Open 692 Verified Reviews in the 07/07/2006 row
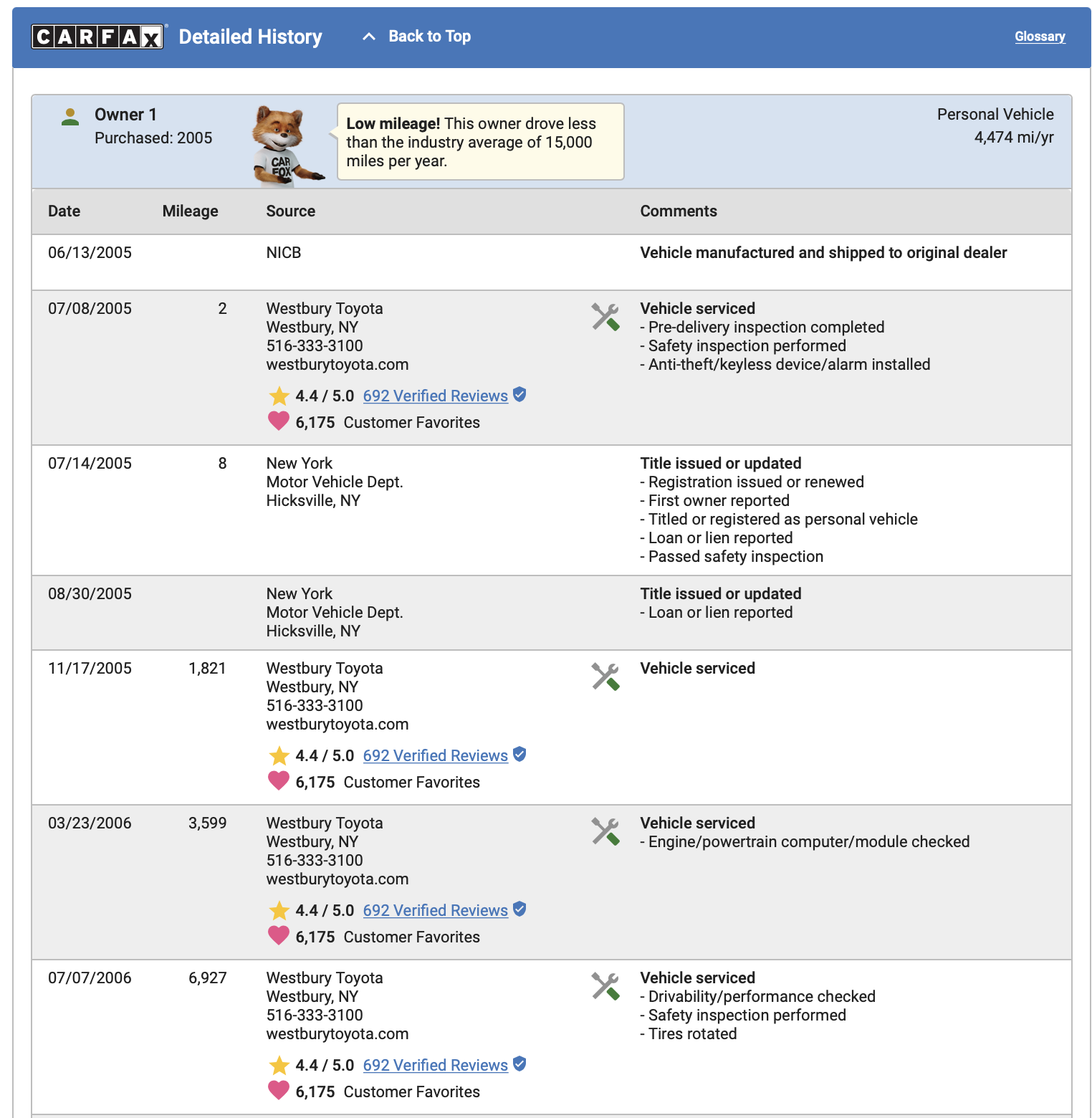 pos(436,1065)
